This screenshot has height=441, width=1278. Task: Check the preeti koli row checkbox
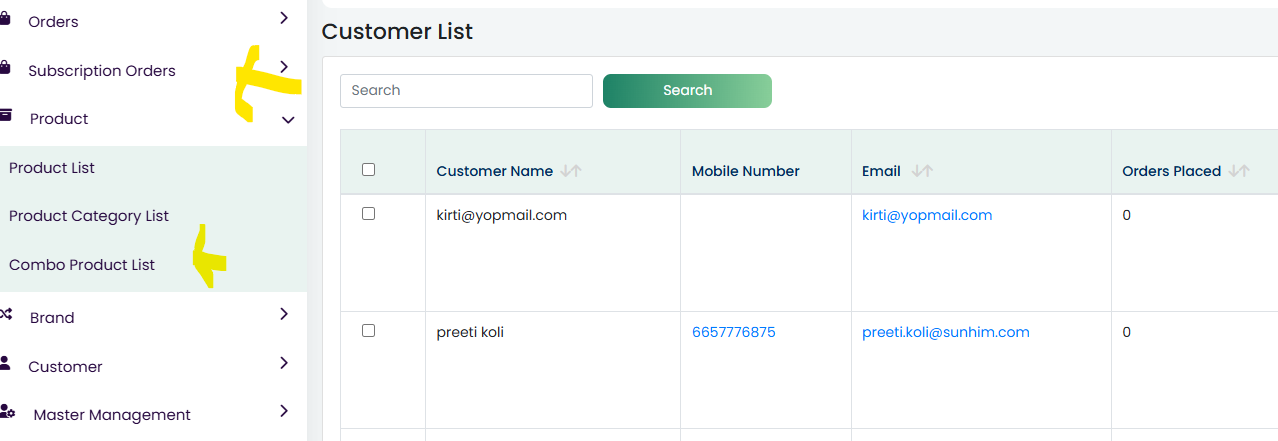368,331
